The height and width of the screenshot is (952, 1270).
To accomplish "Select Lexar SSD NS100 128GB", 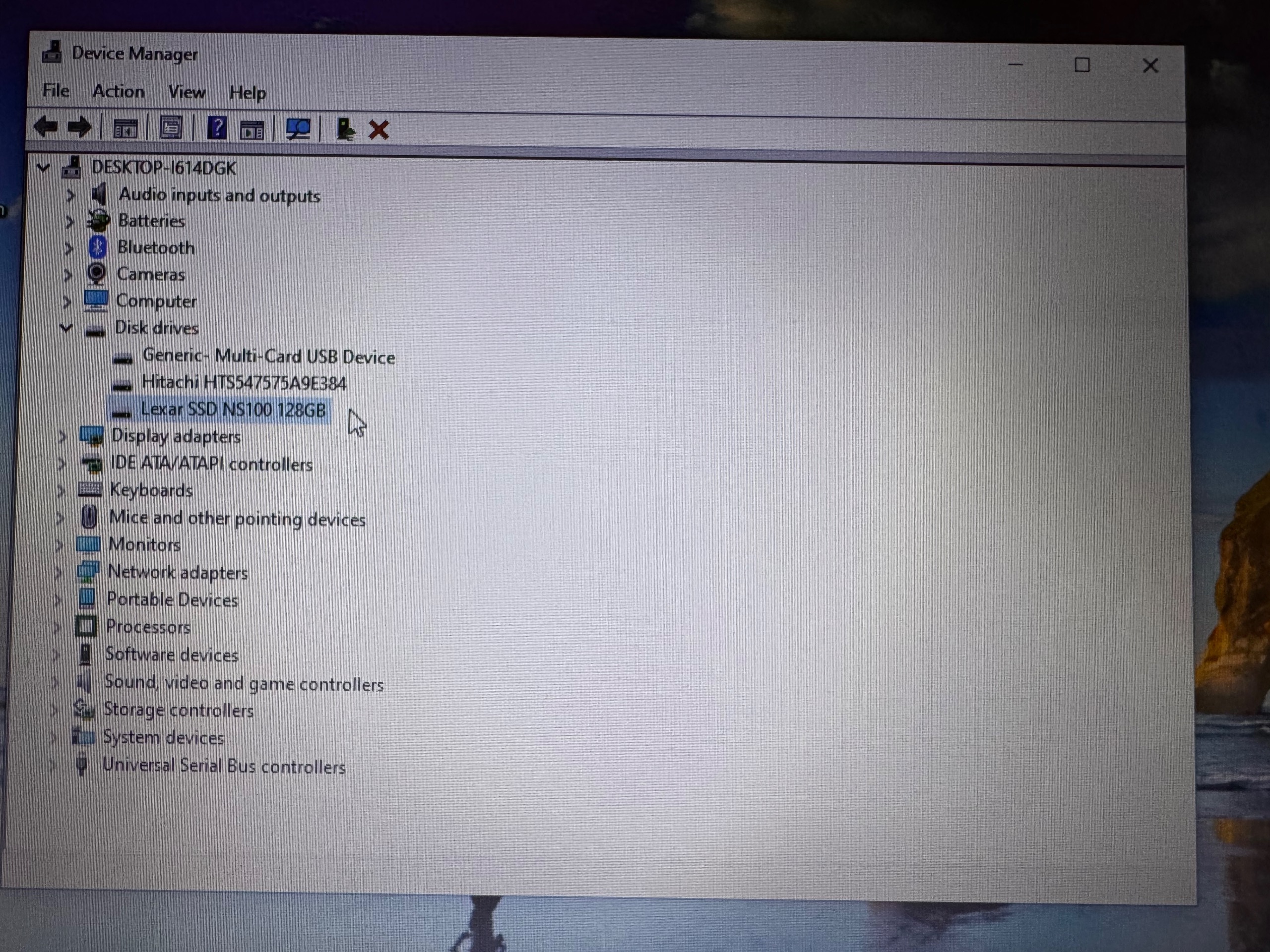I will 233,410.
